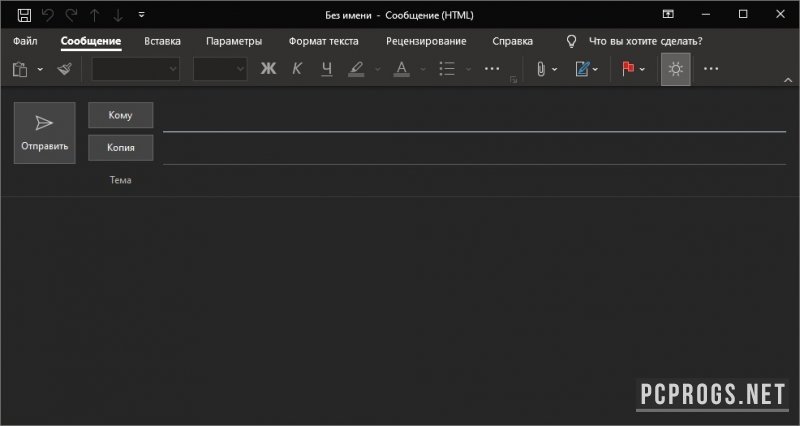Click the text highlight color marker
The width and height of the screenshot is (800, 426).
(x=356, y=69)
